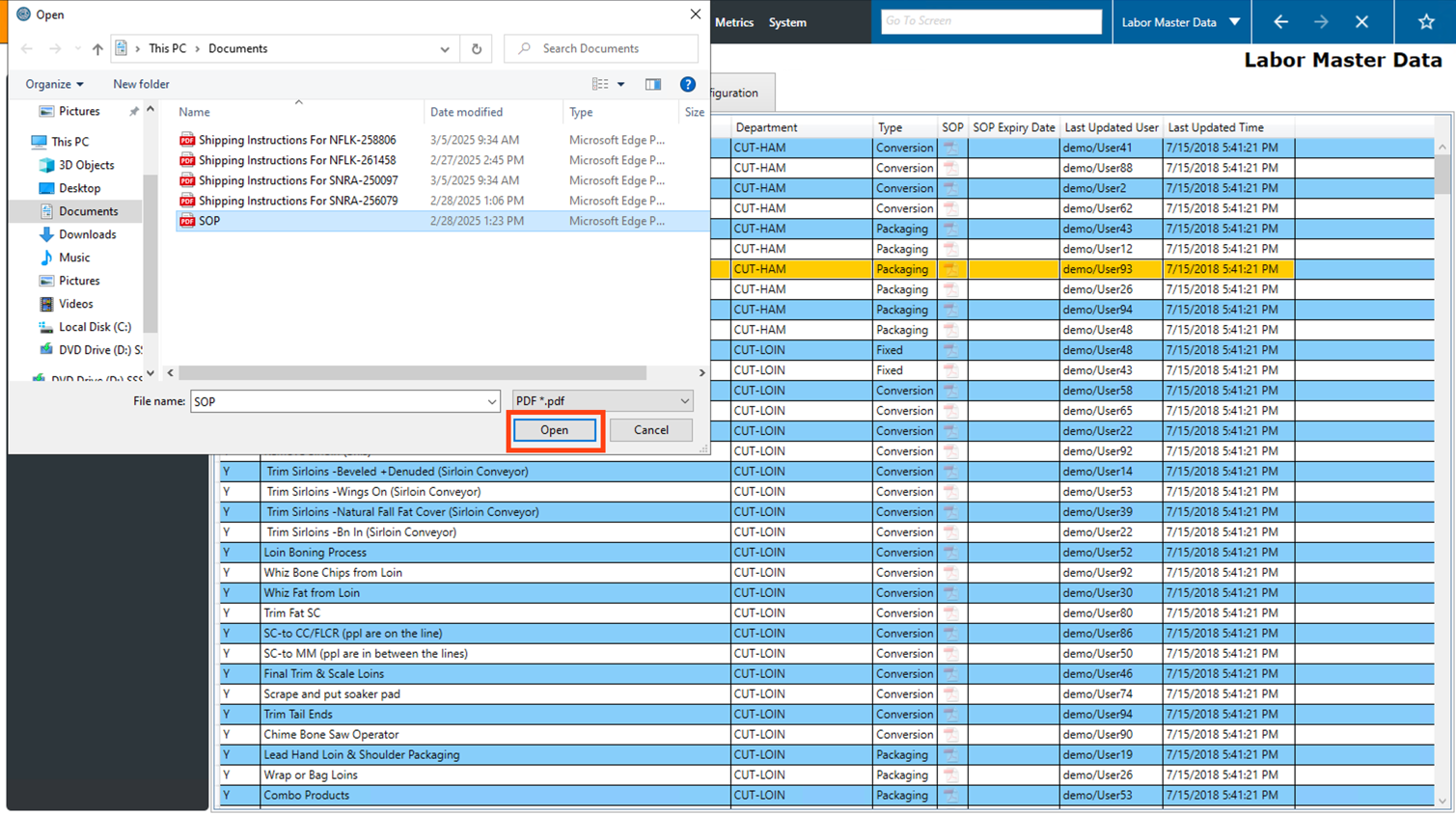Click the forward arrow in app header
This screenshot has width=1456, height=815.
pos(1321,21)
